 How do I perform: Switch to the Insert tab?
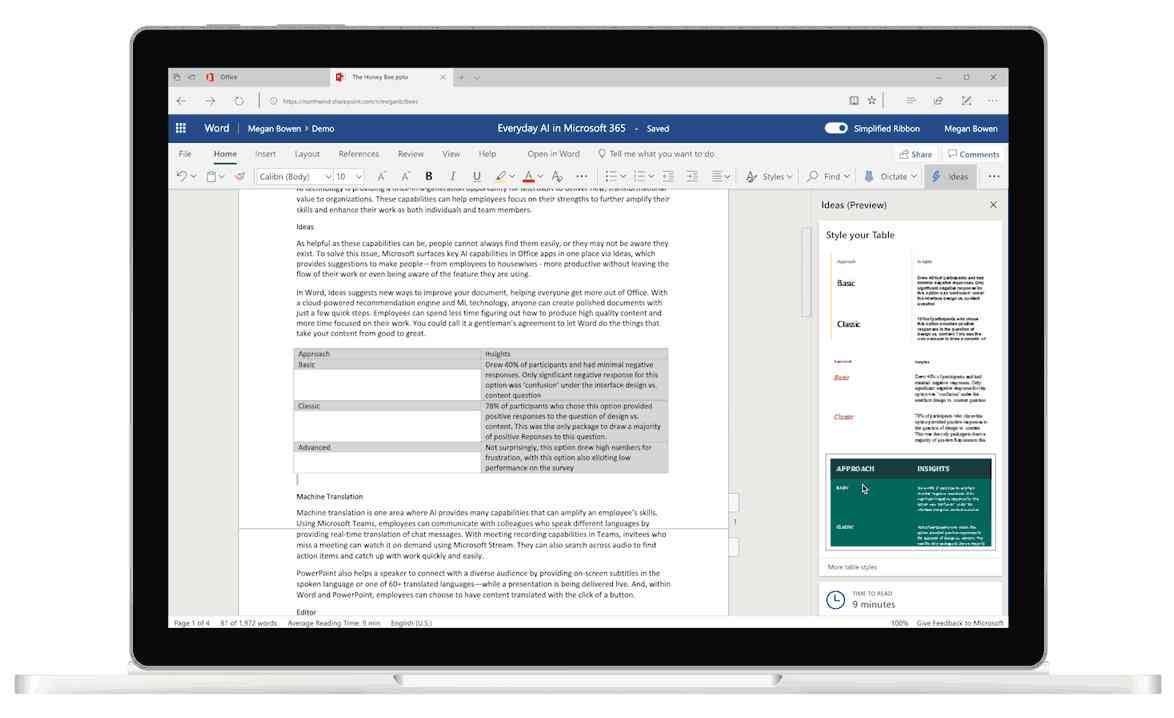[265, 153]
